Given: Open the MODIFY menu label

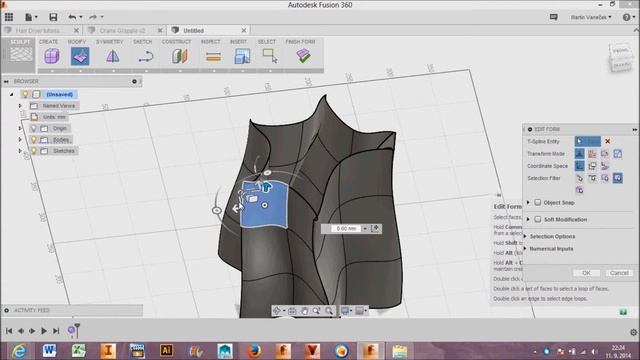Looking at the screenshot, I should [x=77, y=42].
